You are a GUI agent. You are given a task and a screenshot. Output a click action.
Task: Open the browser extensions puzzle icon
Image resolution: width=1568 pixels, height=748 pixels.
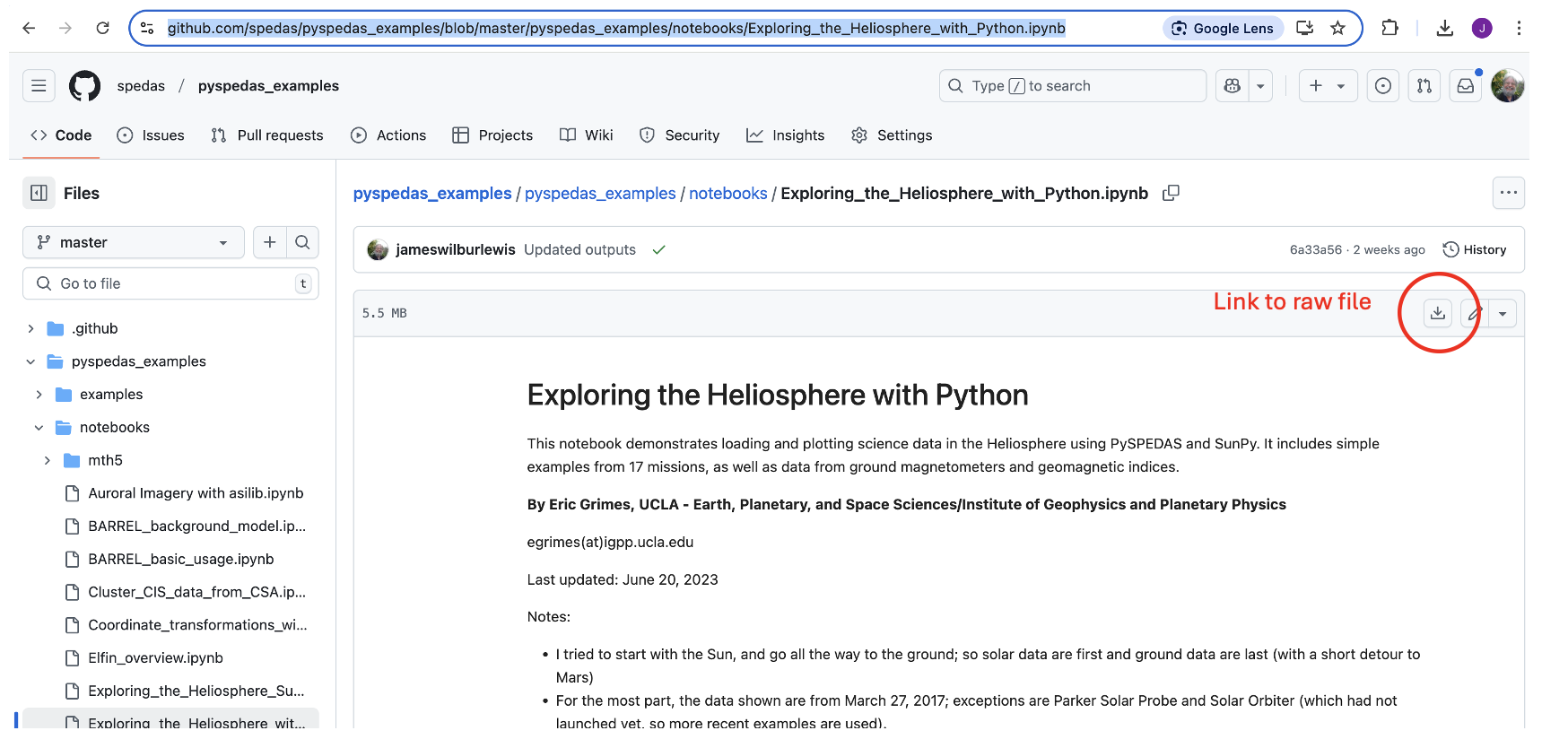[1389, 28]
